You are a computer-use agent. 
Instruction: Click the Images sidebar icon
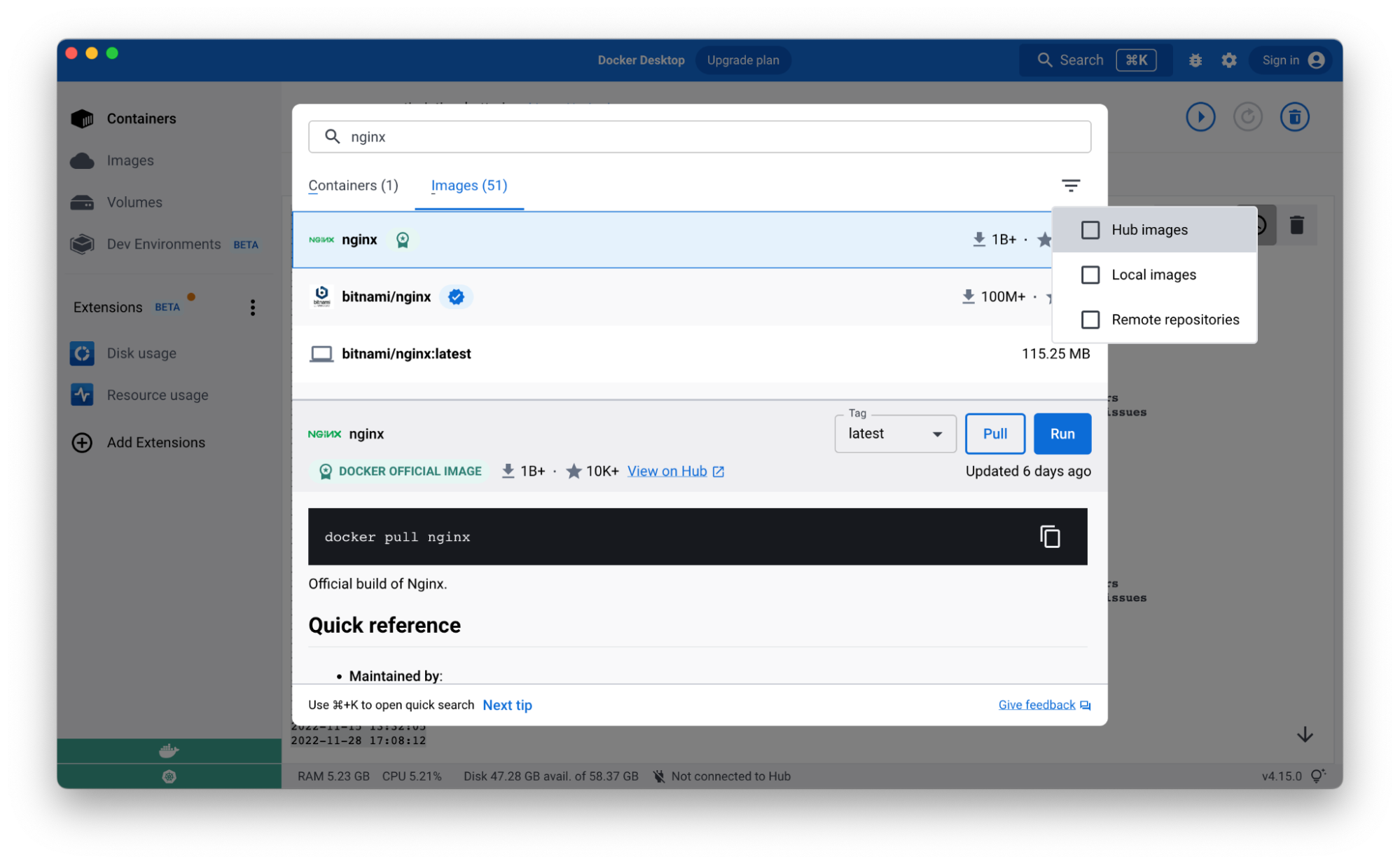click(83, 159)
